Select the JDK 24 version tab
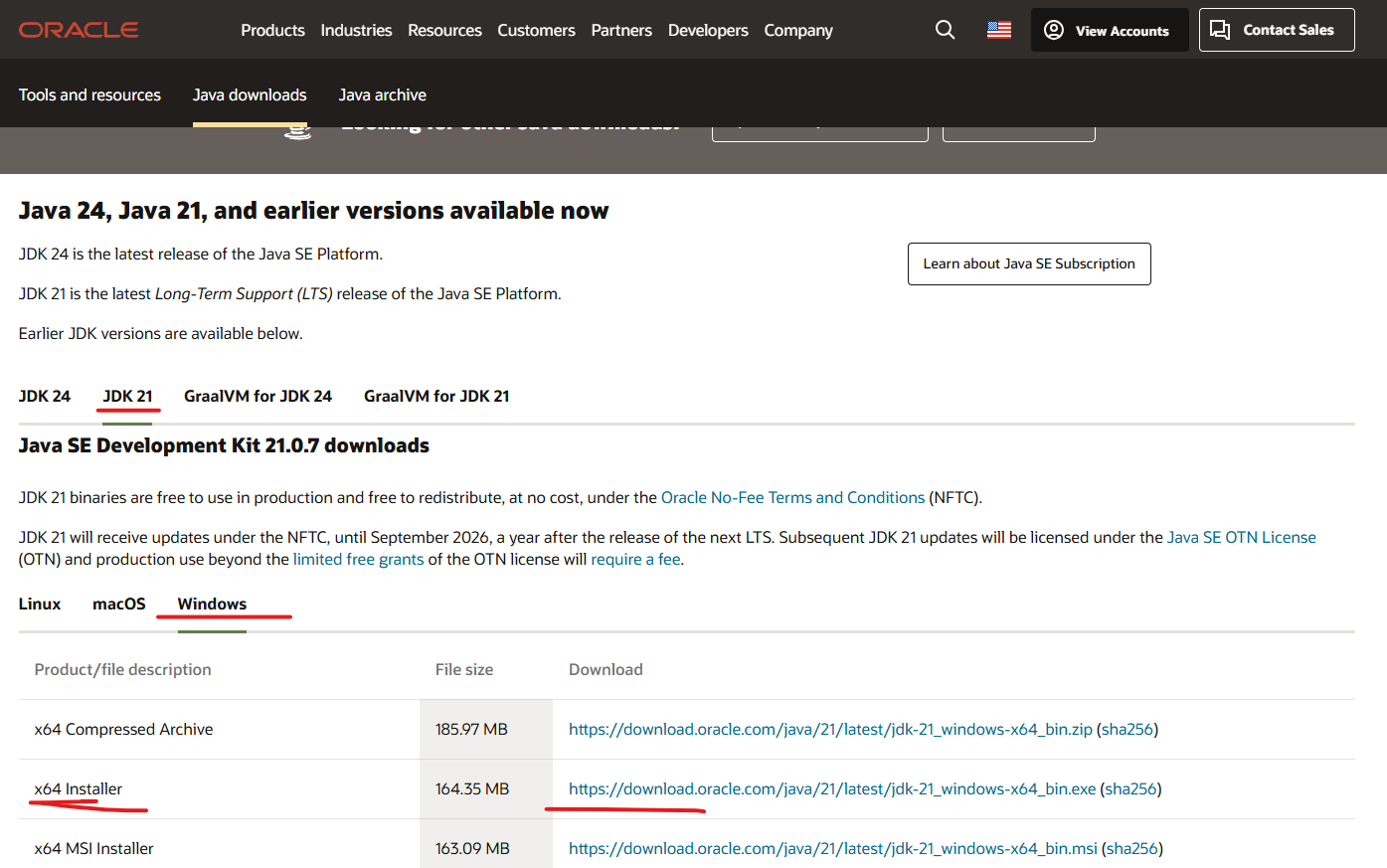Image resolution: width=1387 pixels, height=868 pixels. click(44, 396)
